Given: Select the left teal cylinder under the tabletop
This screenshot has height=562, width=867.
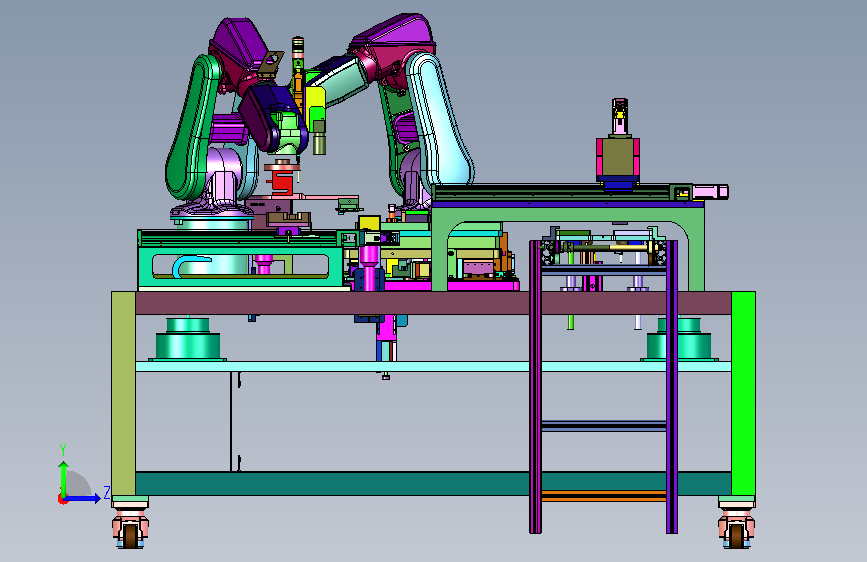Looking at the screenshot, I should point(187,339).
